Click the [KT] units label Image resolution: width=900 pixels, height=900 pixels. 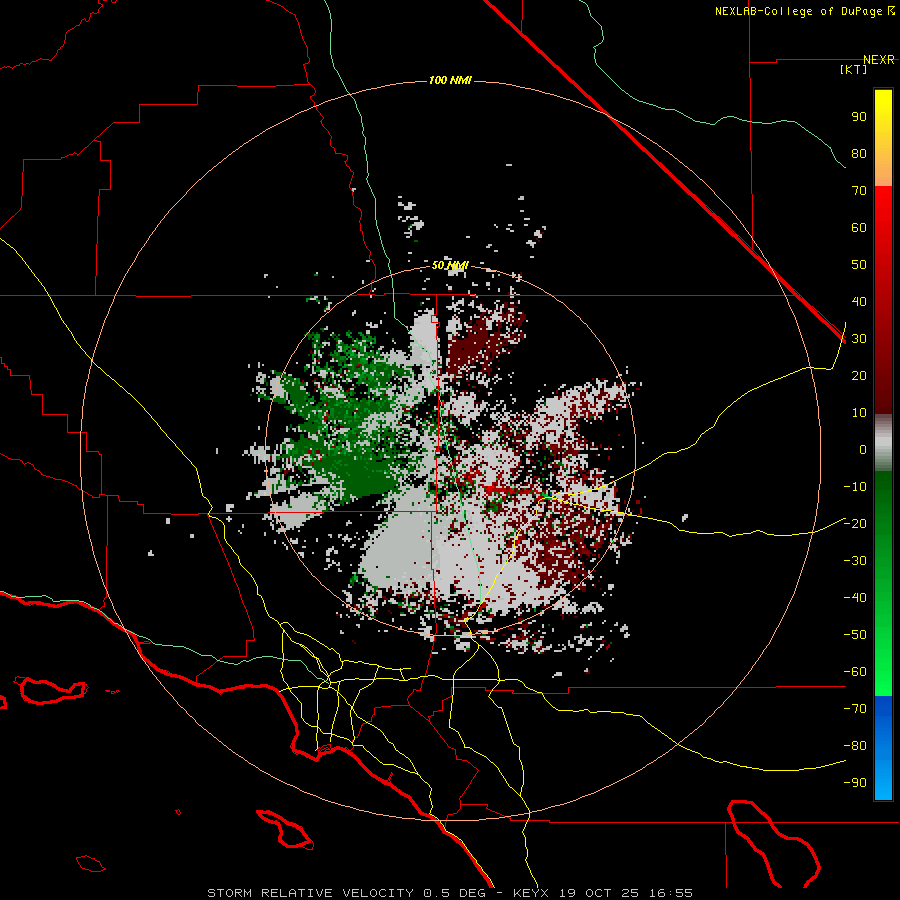coord(853,69)
